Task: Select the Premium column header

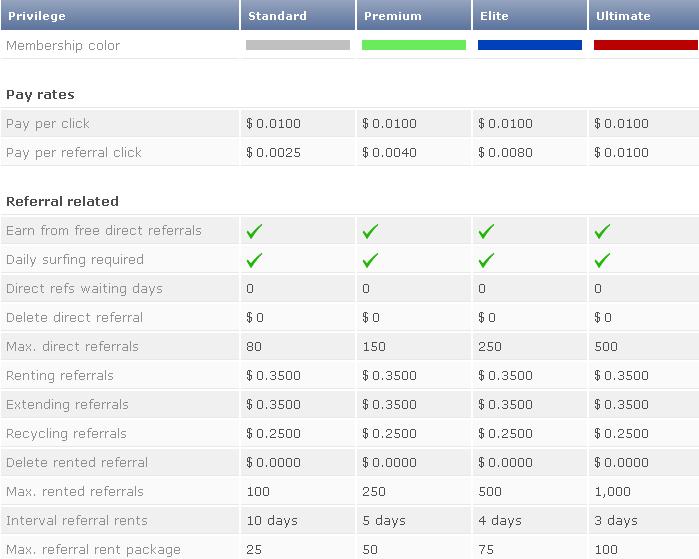Action: 392,16
